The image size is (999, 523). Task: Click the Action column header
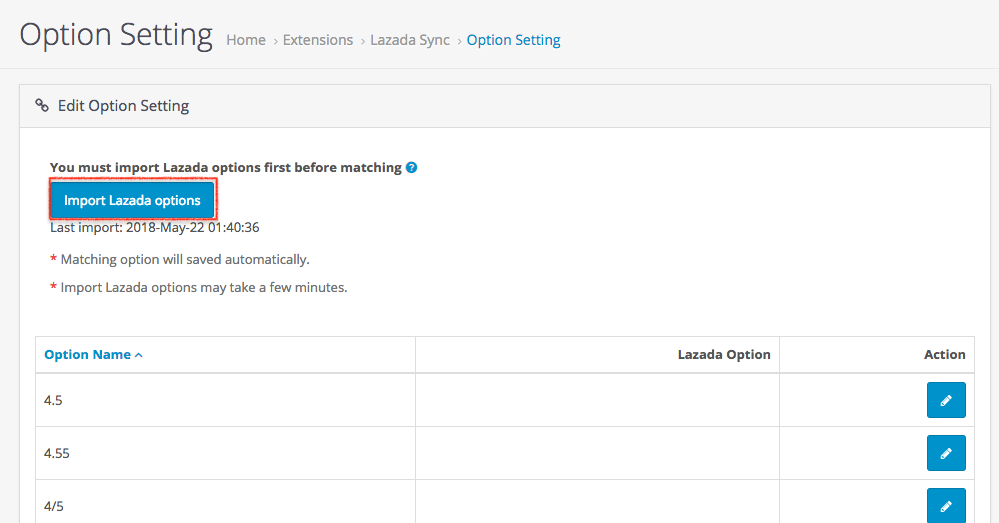tap(944, 354)
